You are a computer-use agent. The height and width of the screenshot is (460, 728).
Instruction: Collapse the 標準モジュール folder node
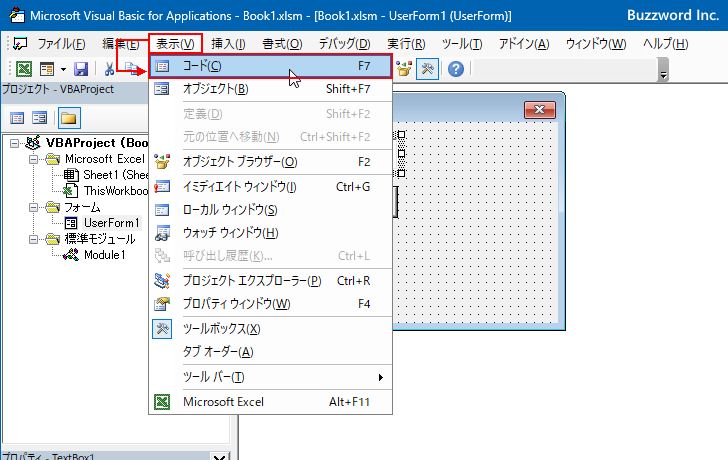point(33,239)
